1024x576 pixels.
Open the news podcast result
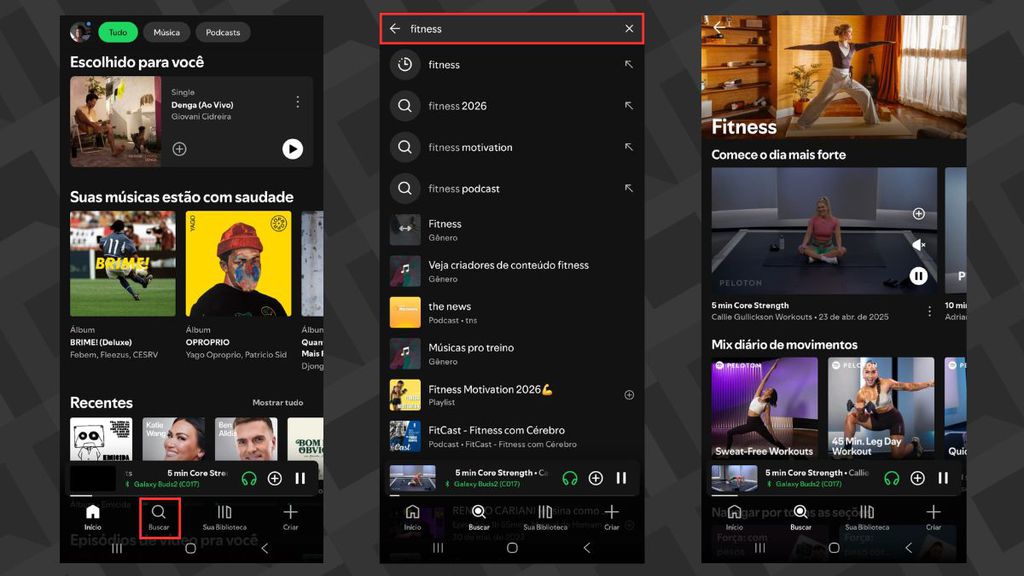tap(511, 312)
